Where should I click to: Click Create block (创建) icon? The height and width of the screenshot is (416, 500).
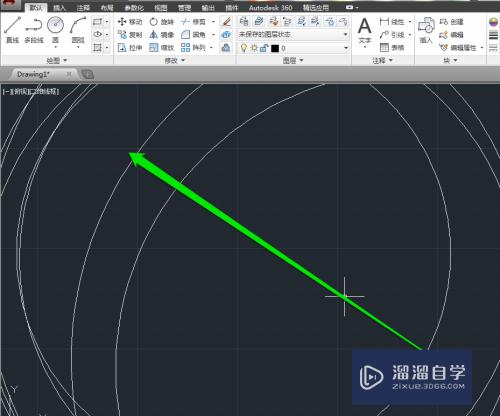click(452, 22)
